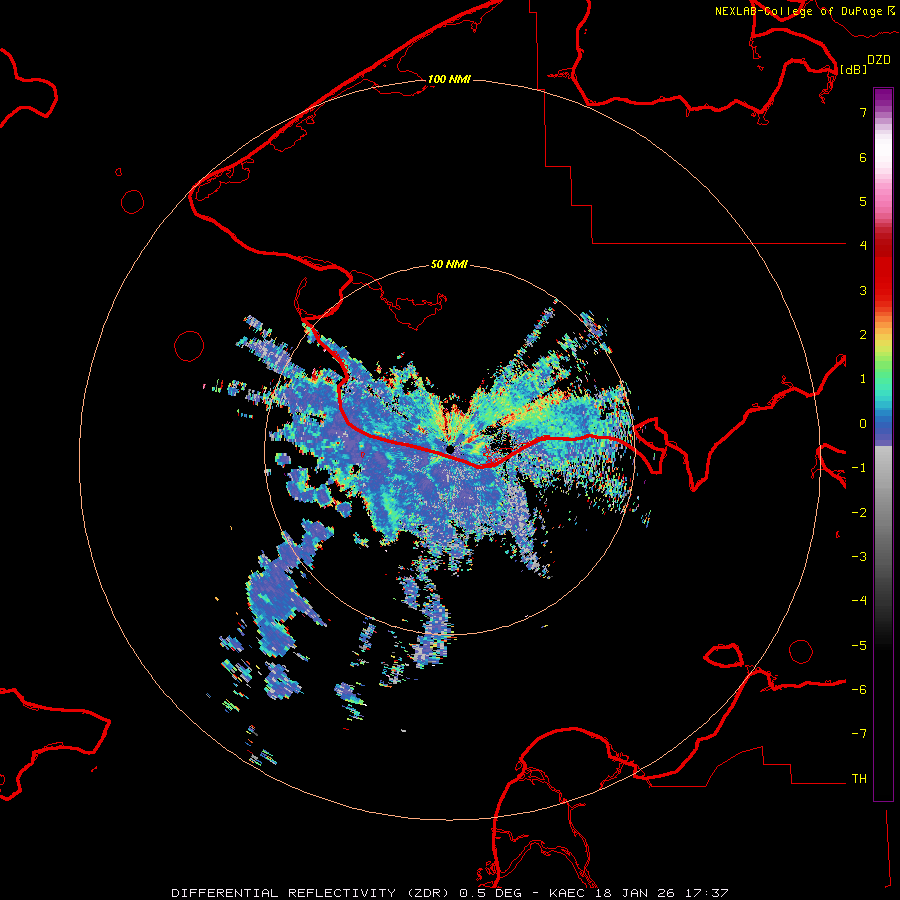900x900 pixels.
Task: Click the -2 dB scale value
Action: [859, 513]
